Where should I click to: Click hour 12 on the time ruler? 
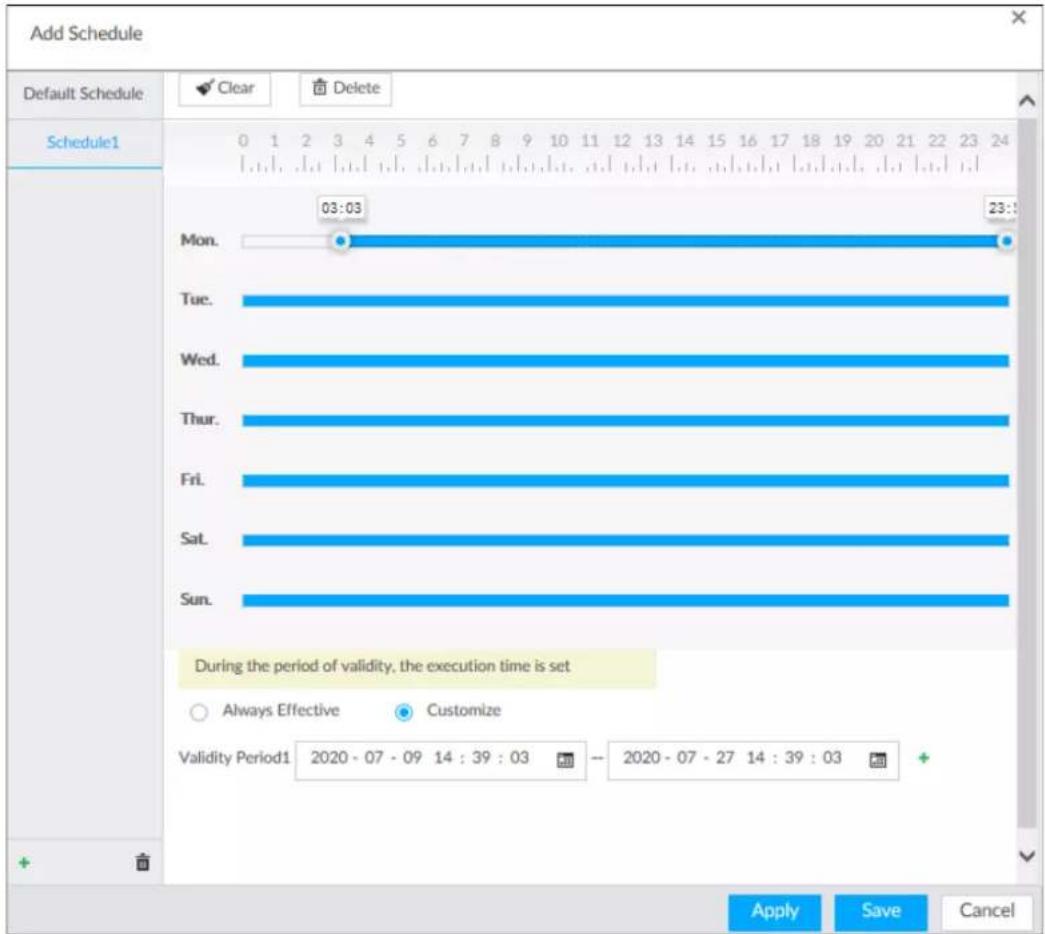[621, 141]
